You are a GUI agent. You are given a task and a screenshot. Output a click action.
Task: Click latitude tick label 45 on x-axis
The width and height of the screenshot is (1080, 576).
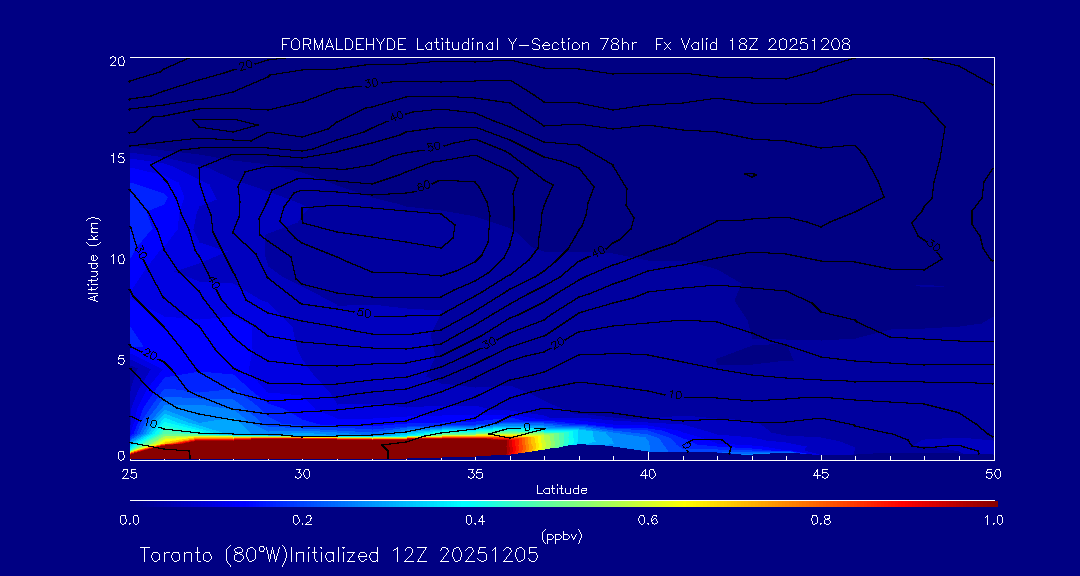[821, 472]
